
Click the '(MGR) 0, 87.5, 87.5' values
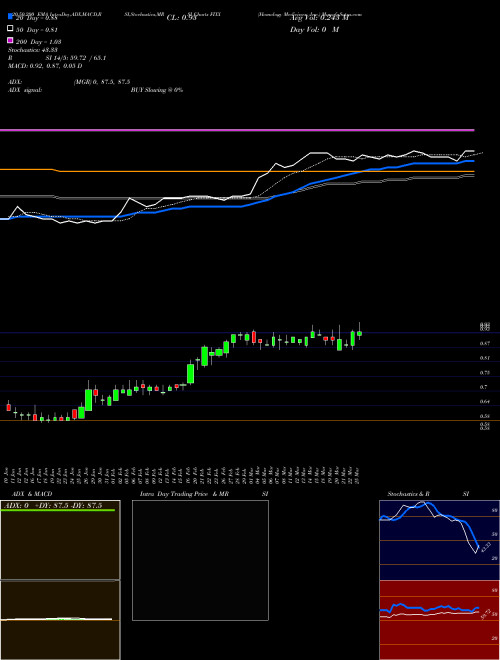pos(101,82)
